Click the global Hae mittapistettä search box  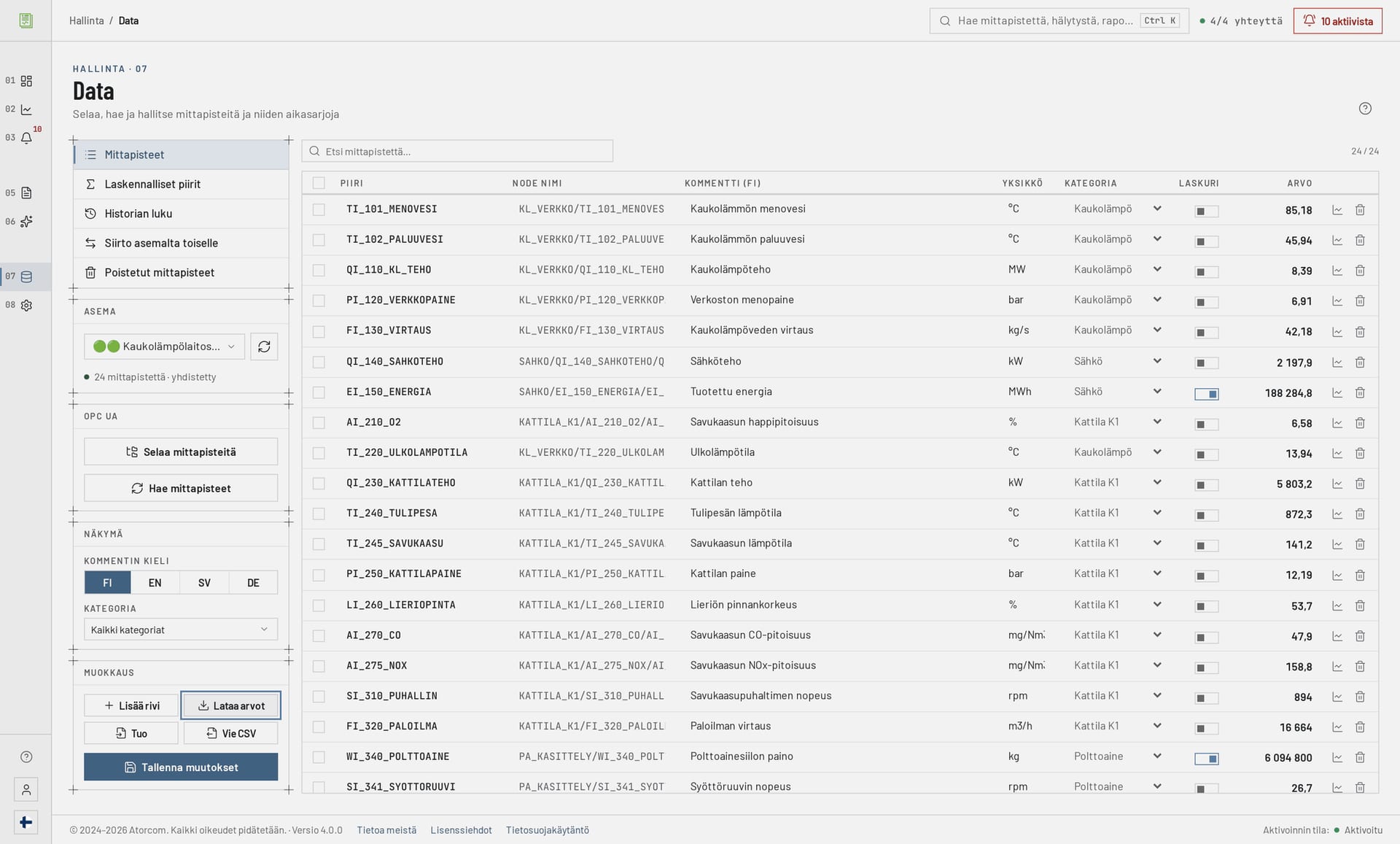tap(1059, 20)
